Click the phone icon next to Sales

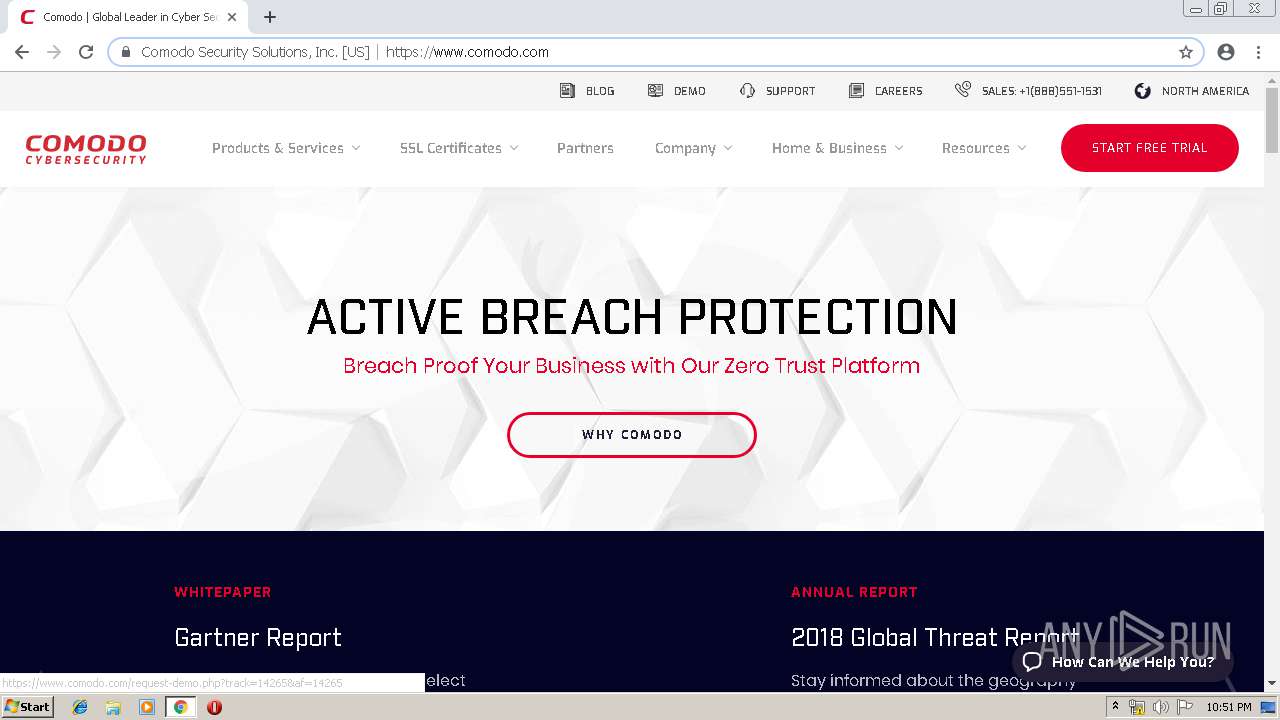(962, 89)
